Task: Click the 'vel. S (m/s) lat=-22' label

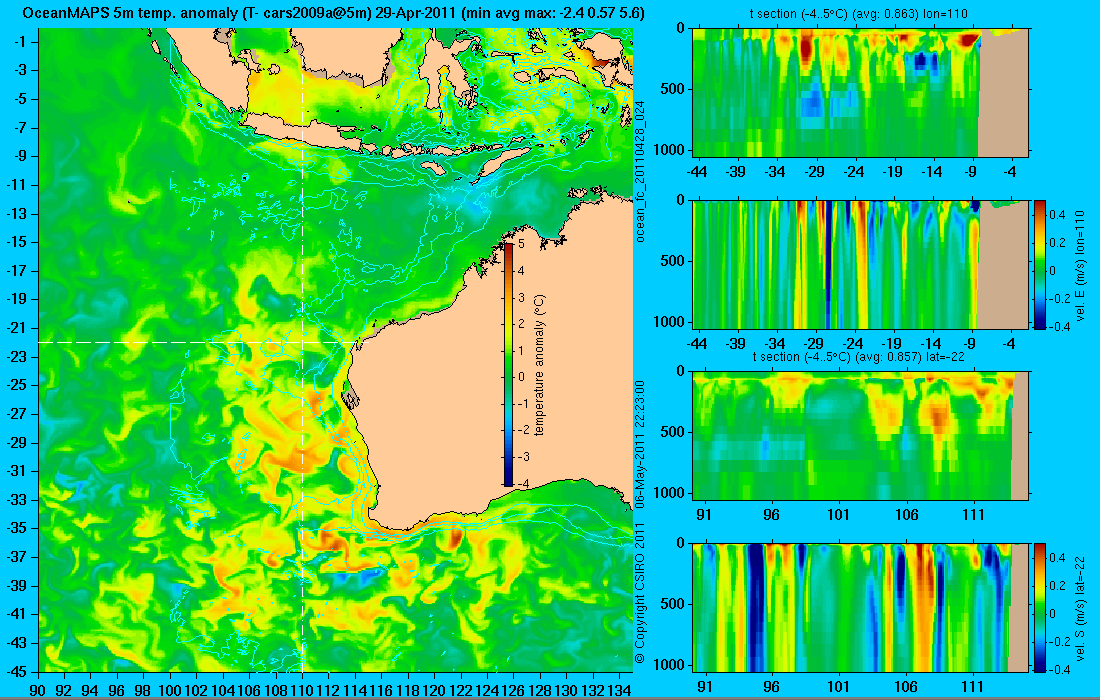Action: tap(1080, 607)
